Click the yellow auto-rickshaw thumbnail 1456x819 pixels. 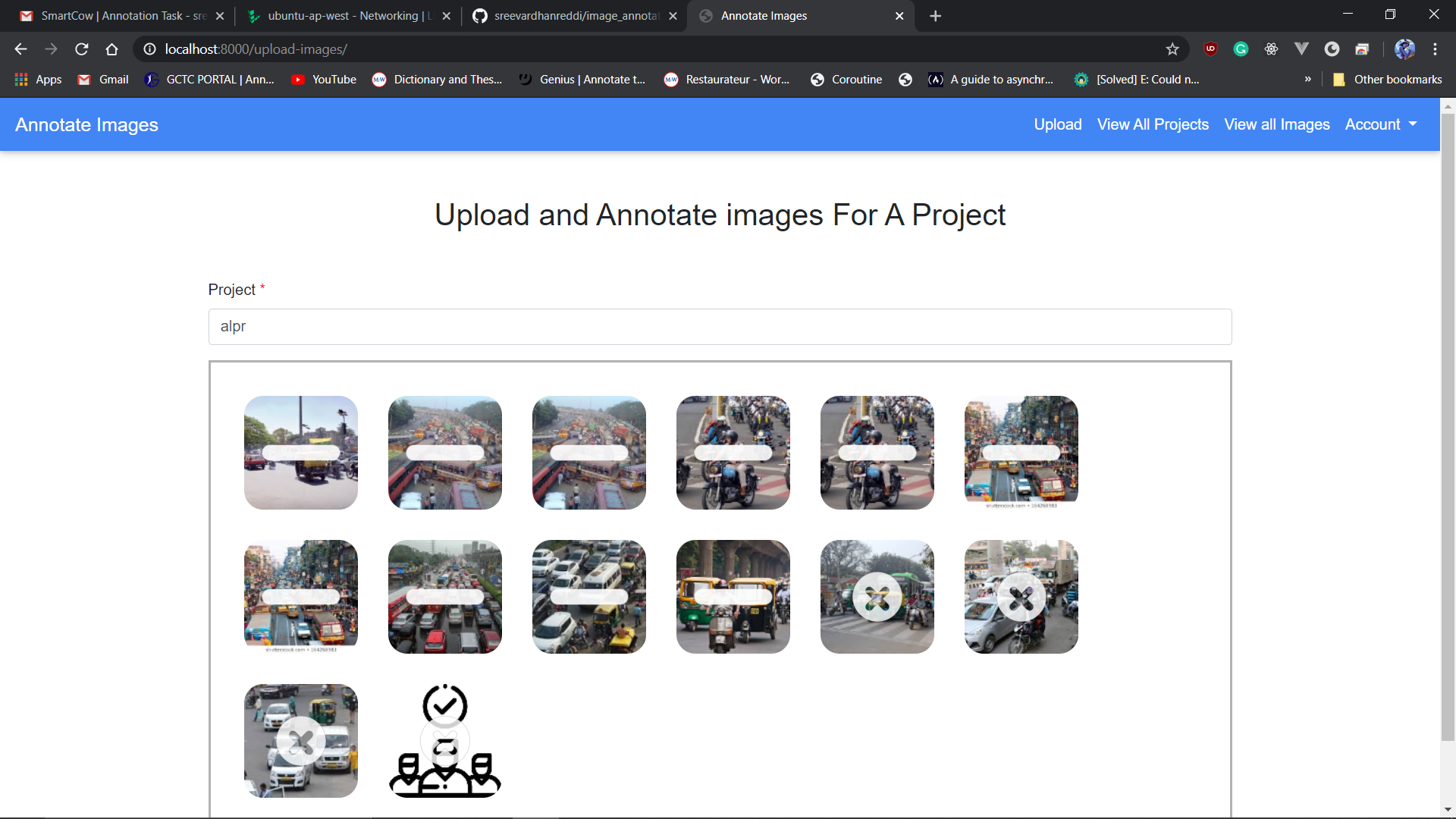(733, 597)
